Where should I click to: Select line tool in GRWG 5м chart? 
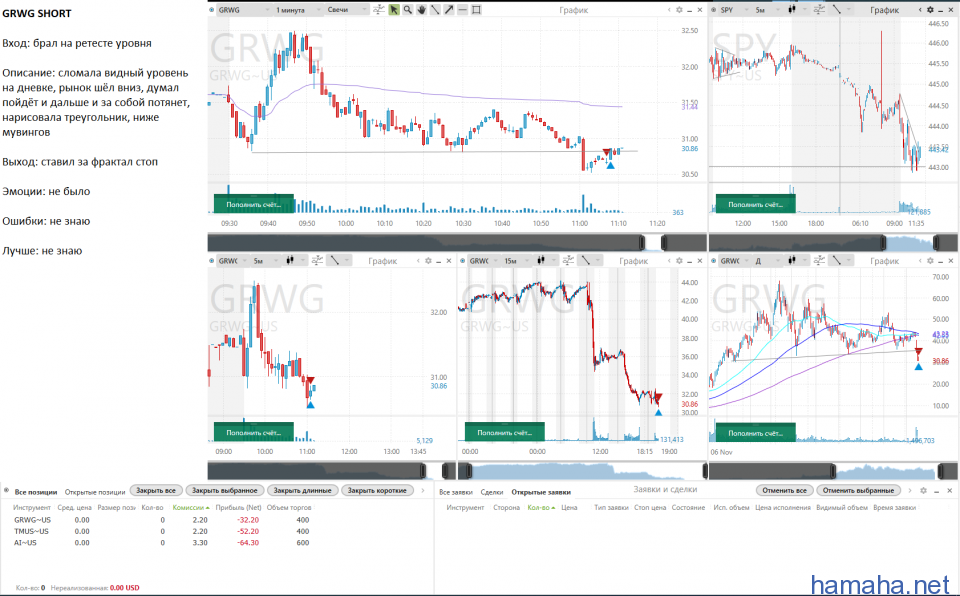coord(335,261)
